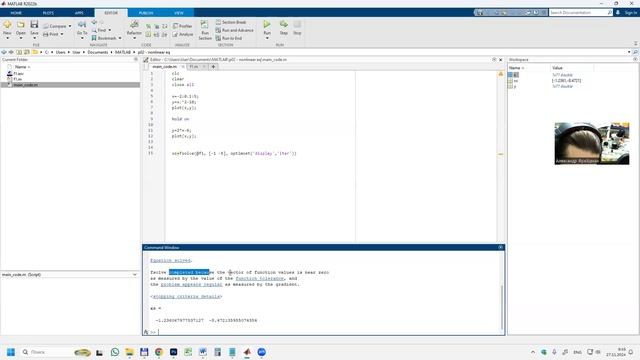
Task: Click the back arrow in the address bar
Action: tap(4, 52)
